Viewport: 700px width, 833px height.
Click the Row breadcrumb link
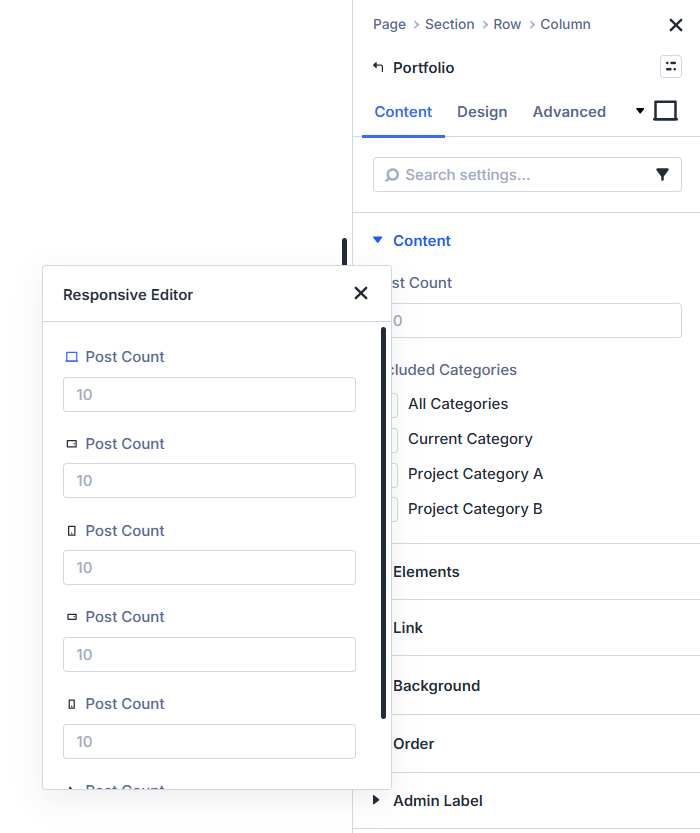coord(507,24)
